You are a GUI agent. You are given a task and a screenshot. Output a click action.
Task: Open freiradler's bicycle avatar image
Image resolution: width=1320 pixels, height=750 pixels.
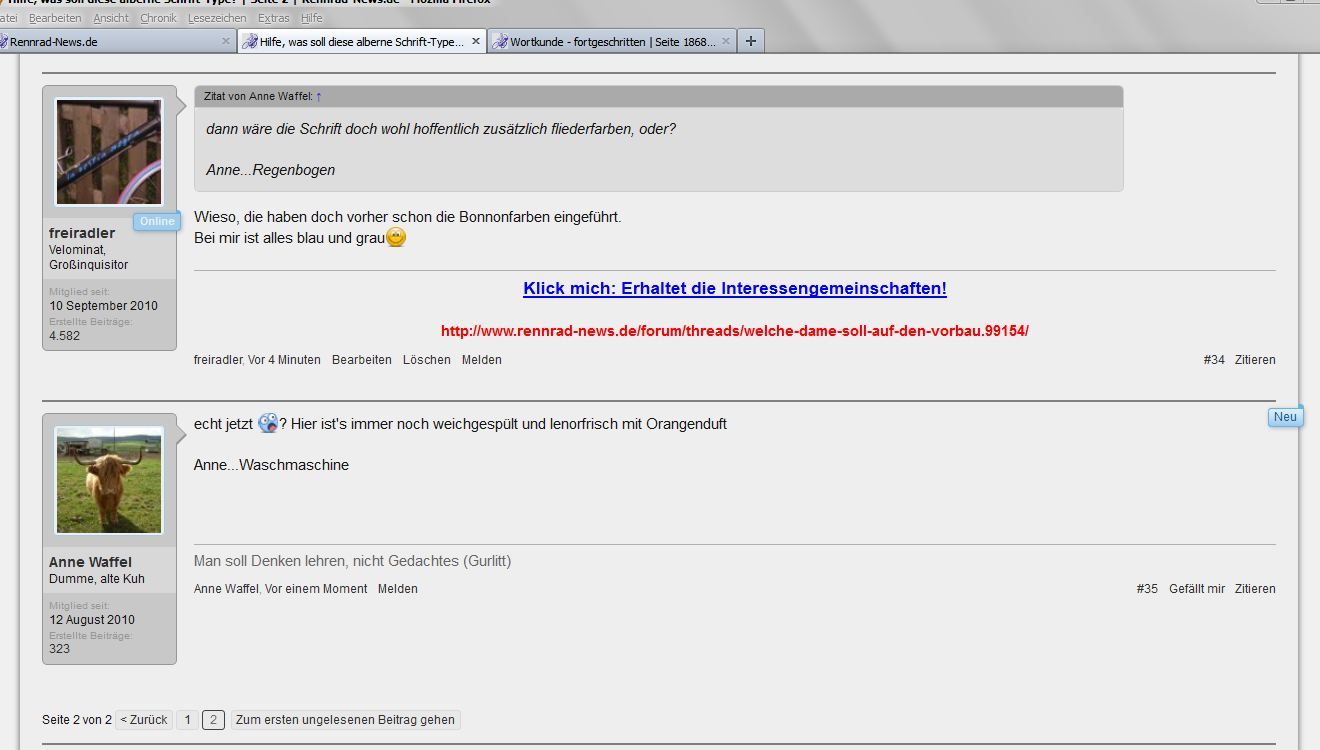coord(109,152)
